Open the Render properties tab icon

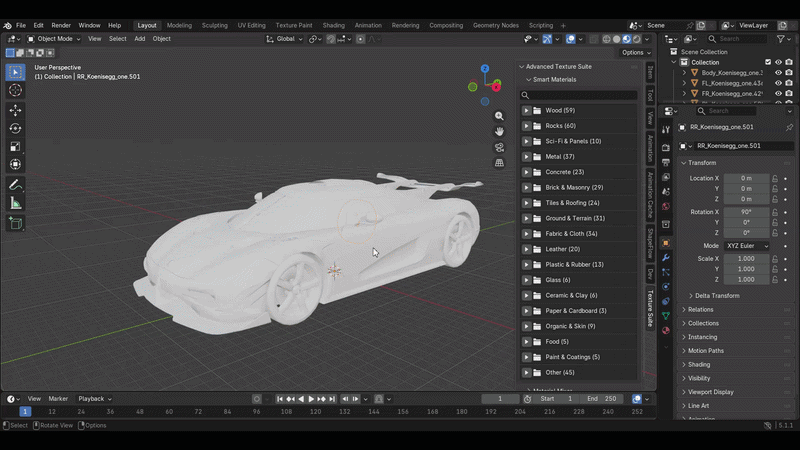click(x=666, y=147)
